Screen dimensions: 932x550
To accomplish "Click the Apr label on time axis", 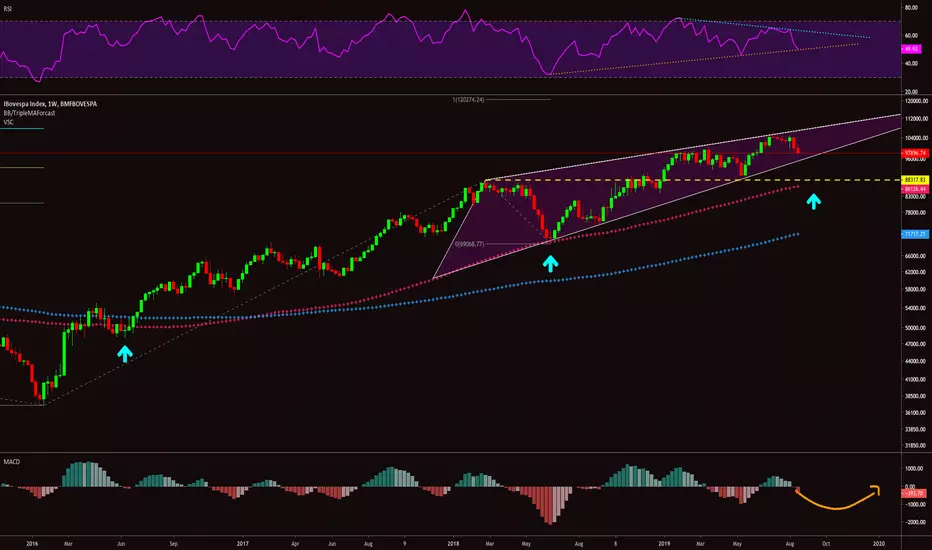I will tap(295, 543).
